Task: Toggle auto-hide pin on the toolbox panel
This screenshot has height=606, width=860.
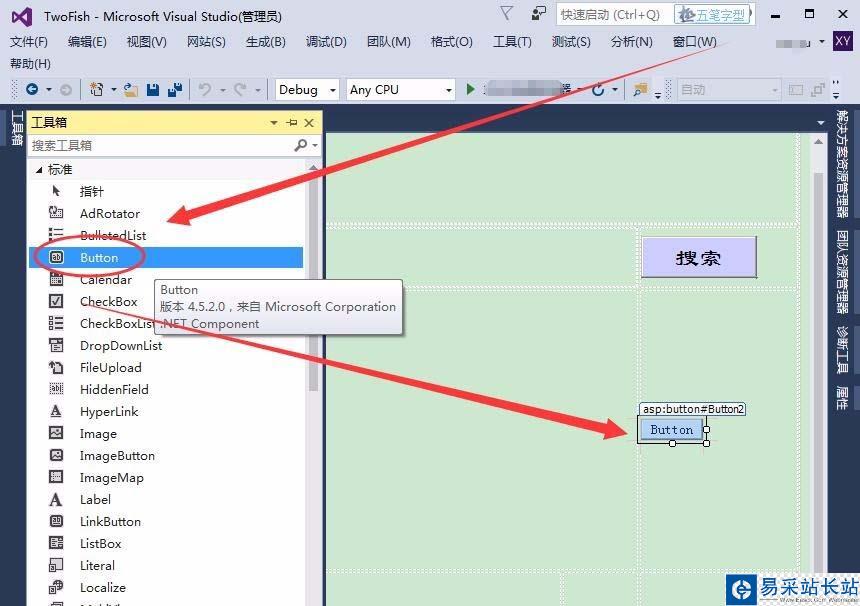Action: (x=292, y=122)
